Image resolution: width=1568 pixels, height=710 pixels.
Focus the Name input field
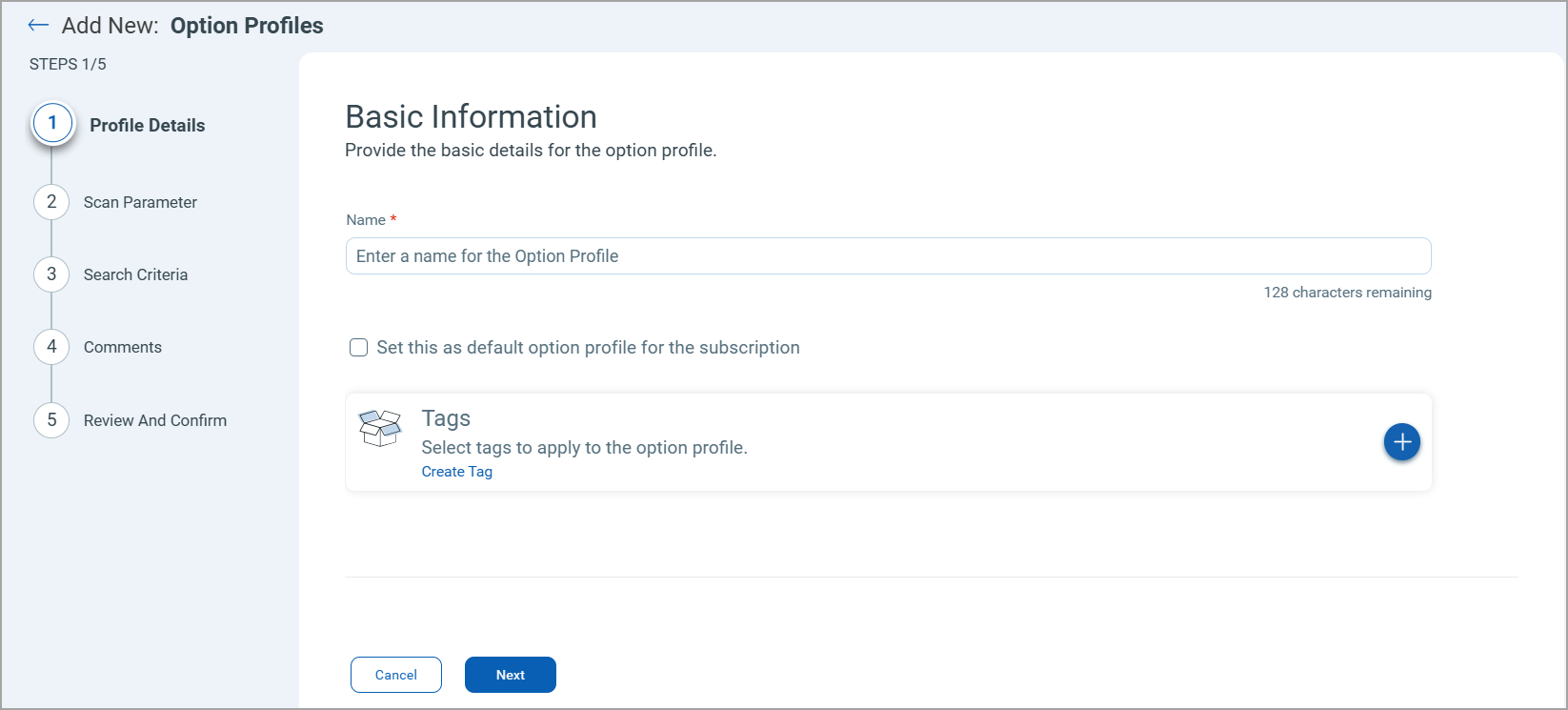point(888,256)
